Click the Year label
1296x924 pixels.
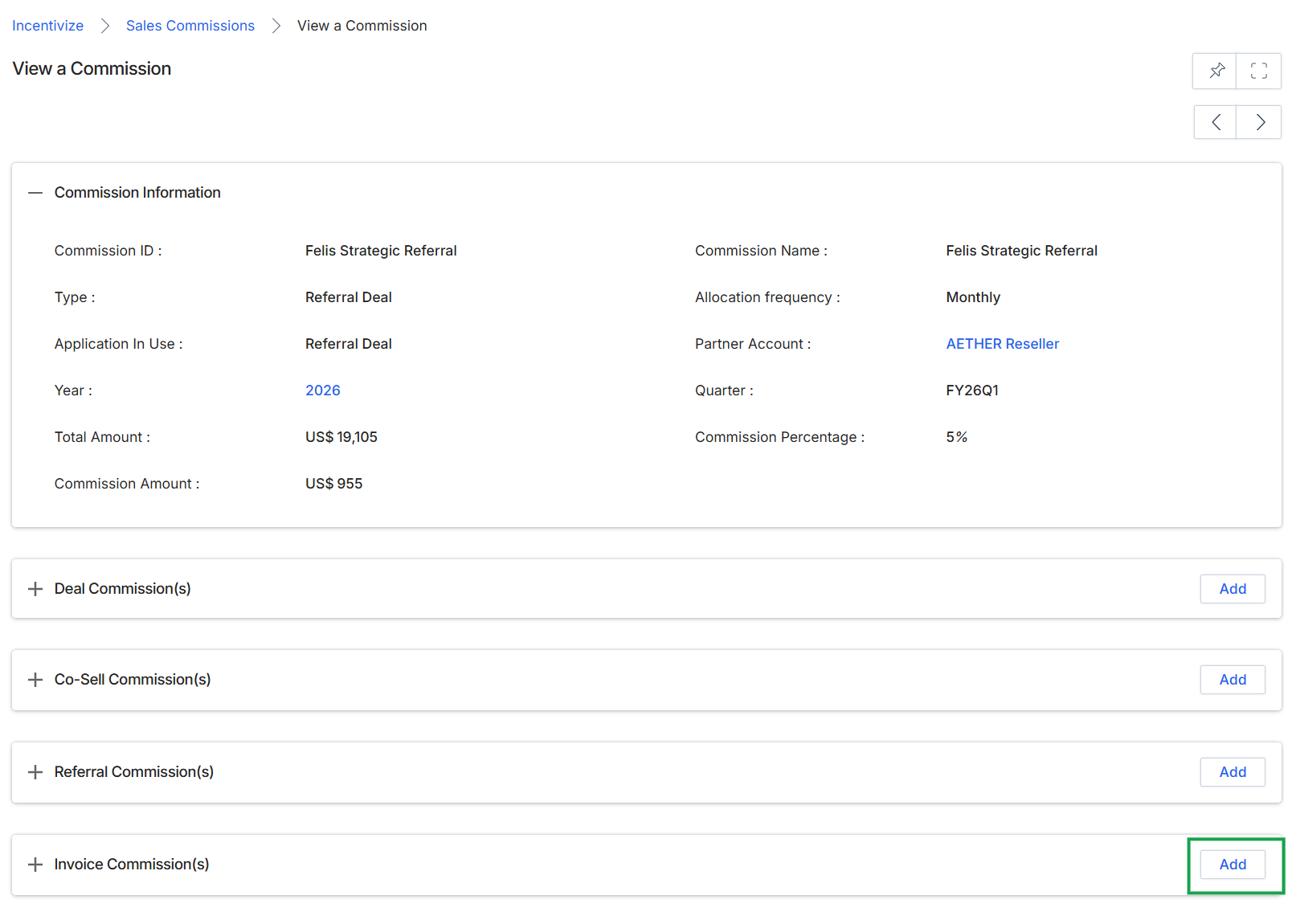73,390
